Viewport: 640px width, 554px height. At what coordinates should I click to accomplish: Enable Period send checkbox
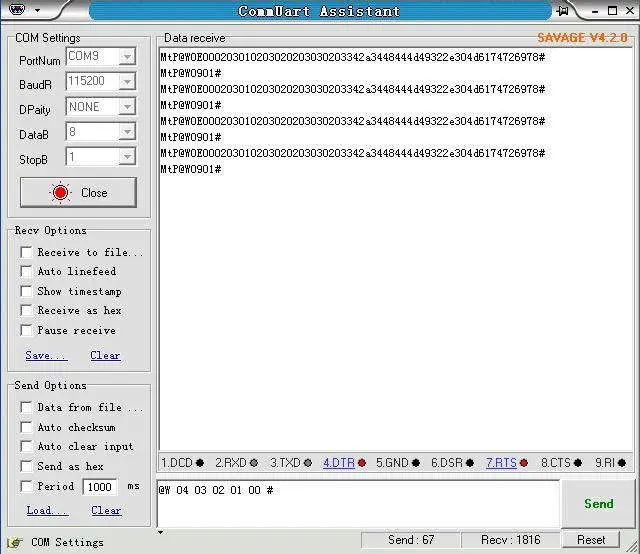[x=26, y=486]
